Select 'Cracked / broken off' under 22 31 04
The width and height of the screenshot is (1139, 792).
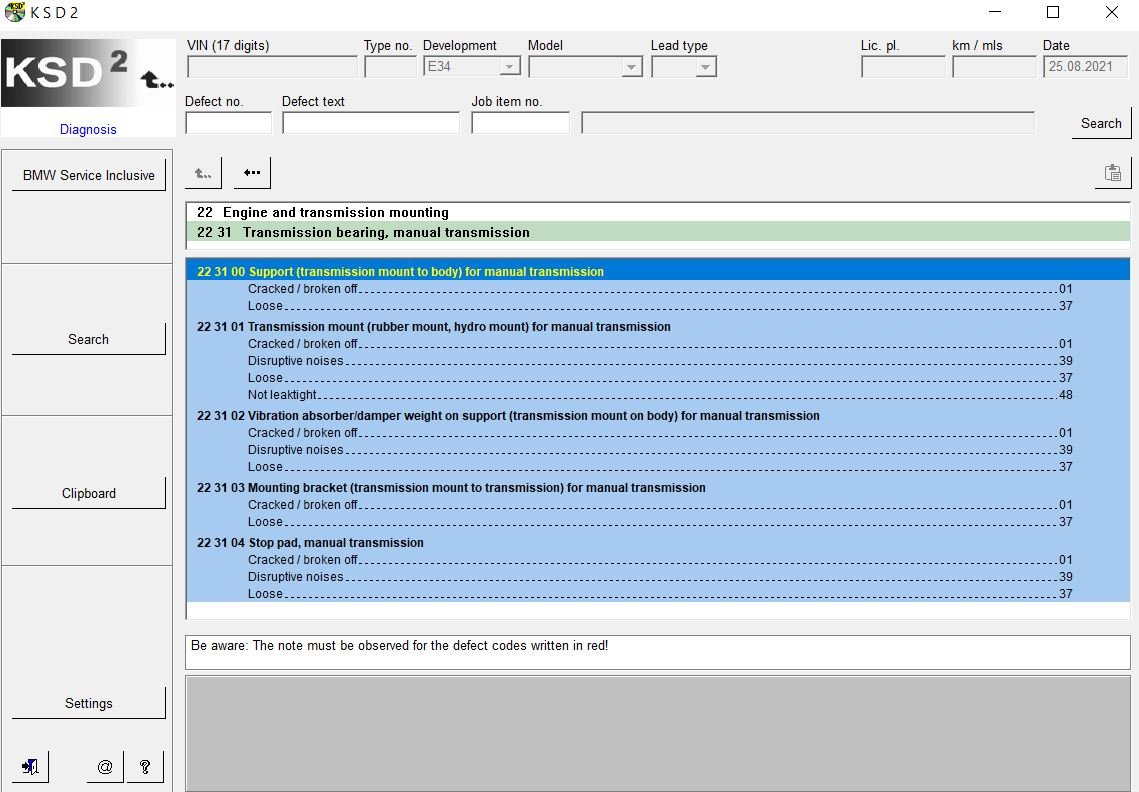[x=658, y=560]
